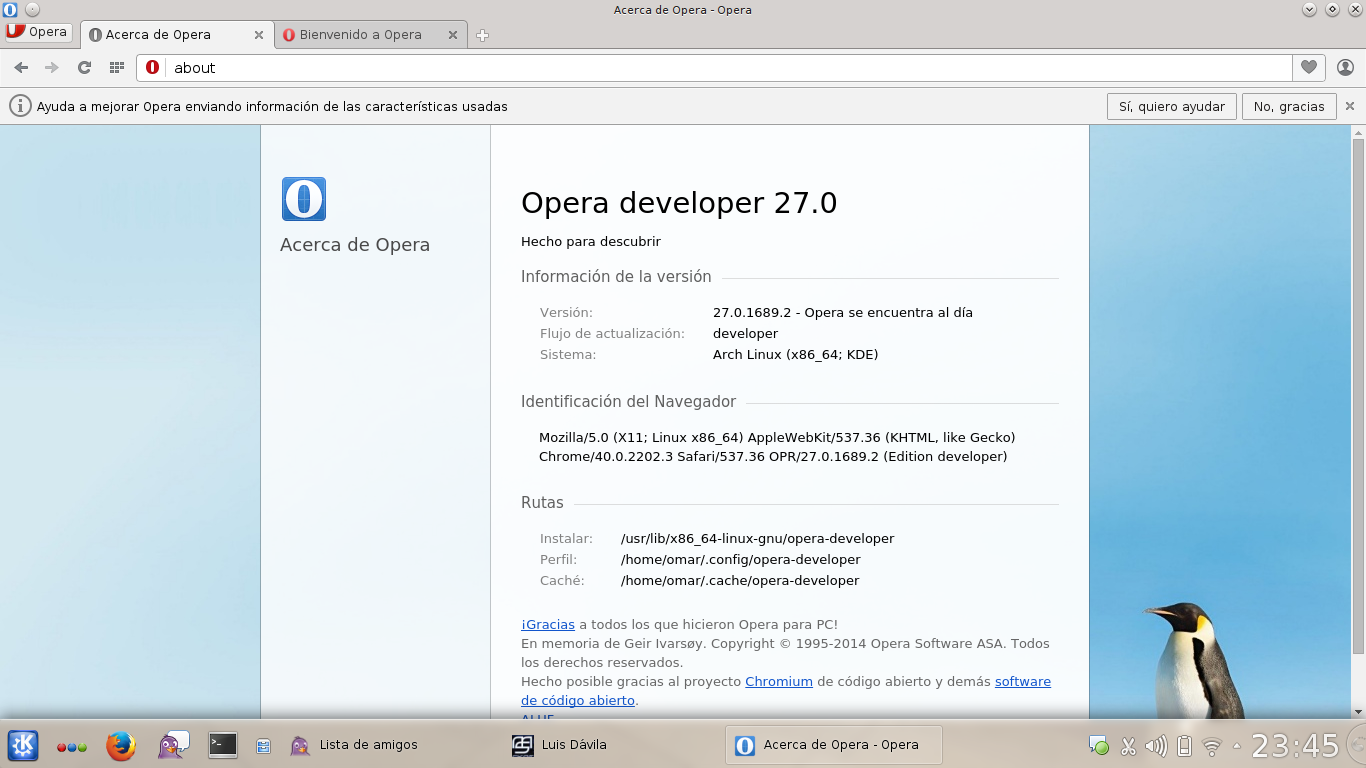Switch to Acerca de Opera taskbar entry
Image resolution: width=1366 pixels, height=768 pixels.
click(834, 745)
